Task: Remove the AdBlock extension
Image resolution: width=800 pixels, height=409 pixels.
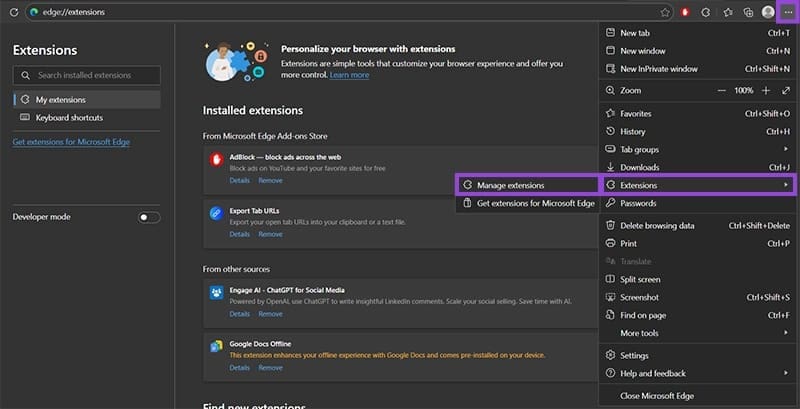Action: pyautogui.click(x=270, y=181)
